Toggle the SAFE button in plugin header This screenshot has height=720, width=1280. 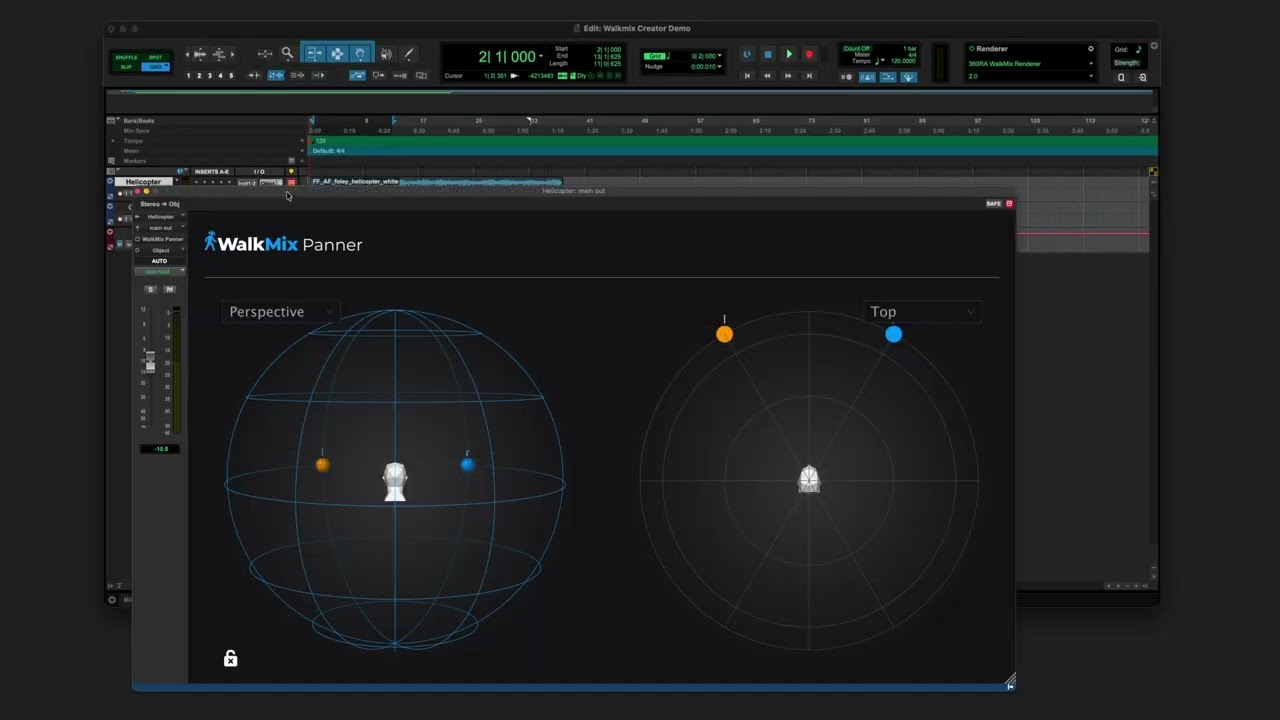click(993, 204)
